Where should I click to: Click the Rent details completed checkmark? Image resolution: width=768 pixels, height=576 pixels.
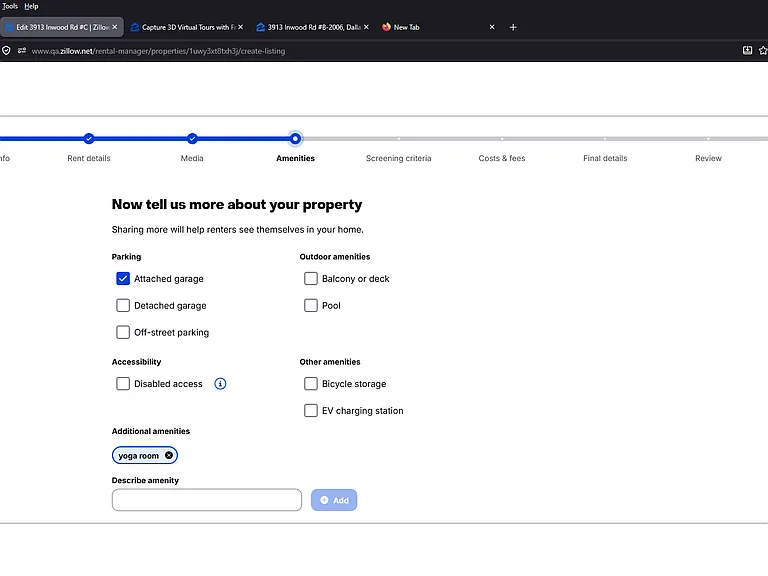coord(89,139)
